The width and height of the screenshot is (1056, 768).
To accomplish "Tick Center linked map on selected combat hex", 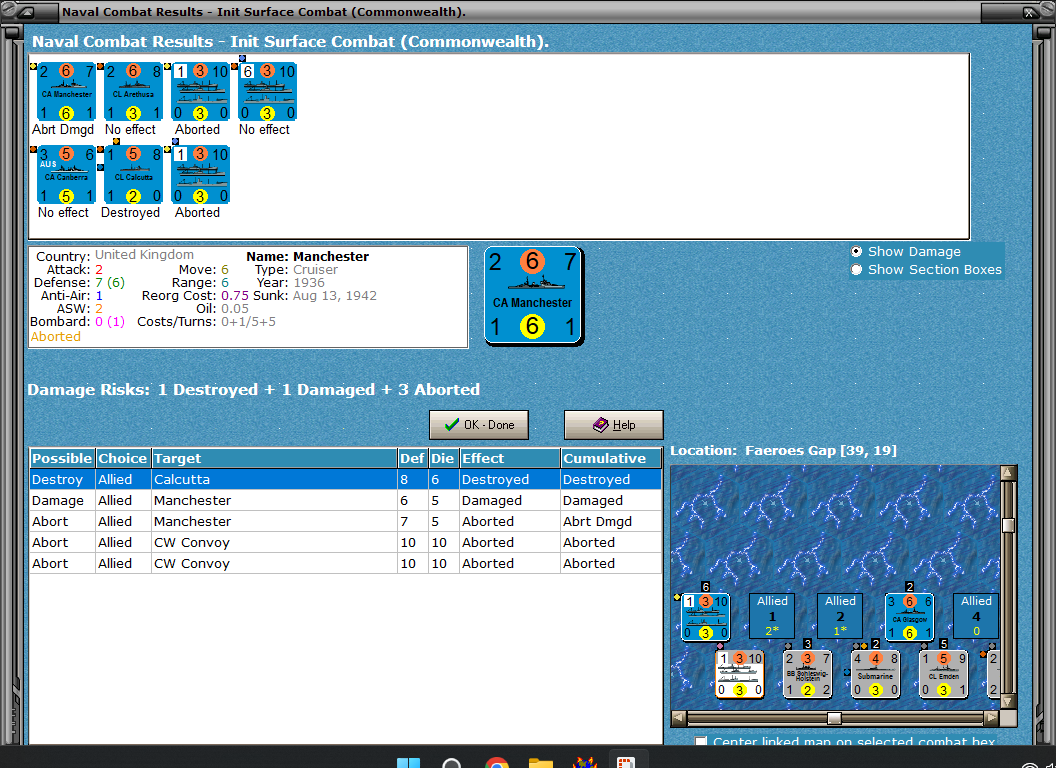I will [x=701, y=741].
